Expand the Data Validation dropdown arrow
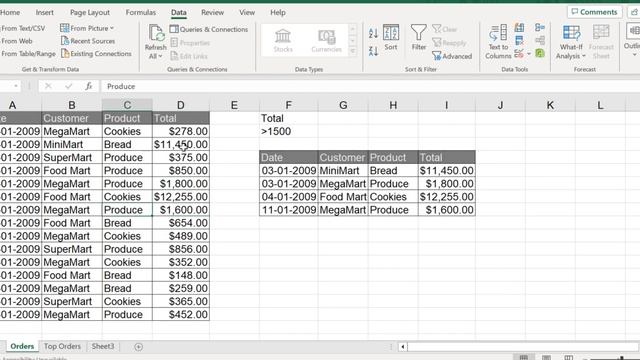The image size is (640, 360). tap(529, 53)
